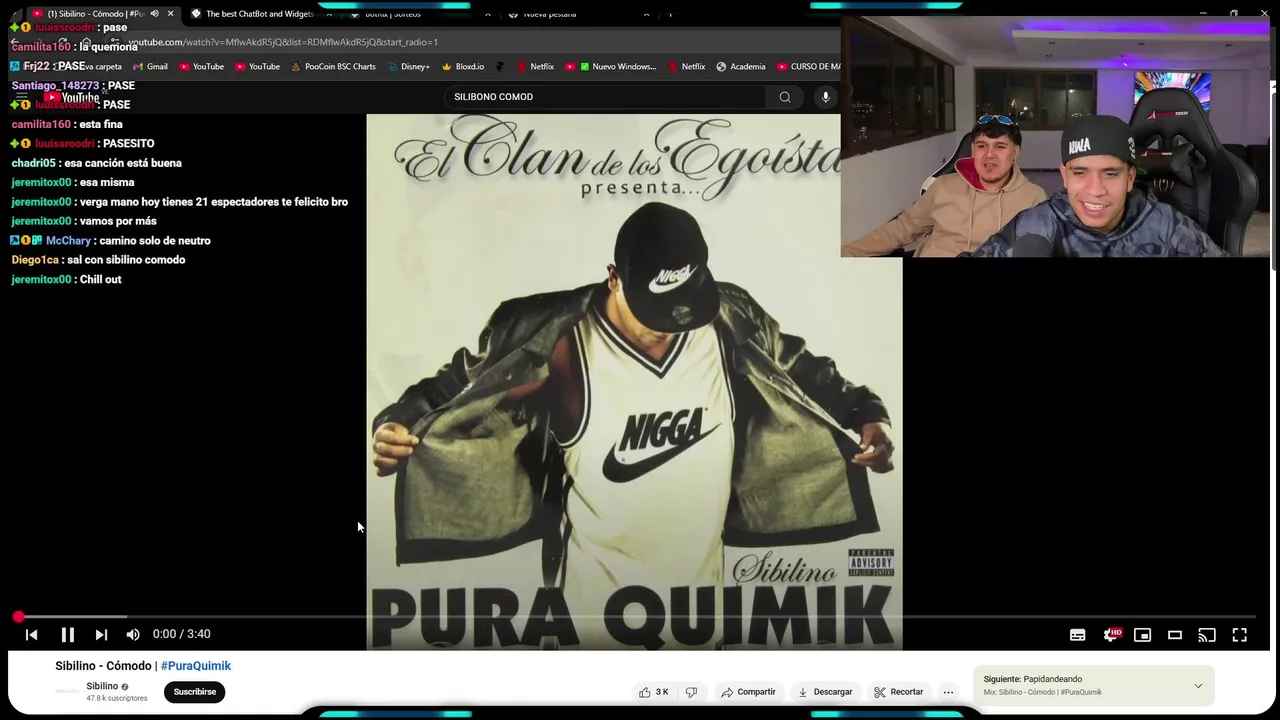Go to the previous video
Viewport: 1280px width, 720px height.
31,634
